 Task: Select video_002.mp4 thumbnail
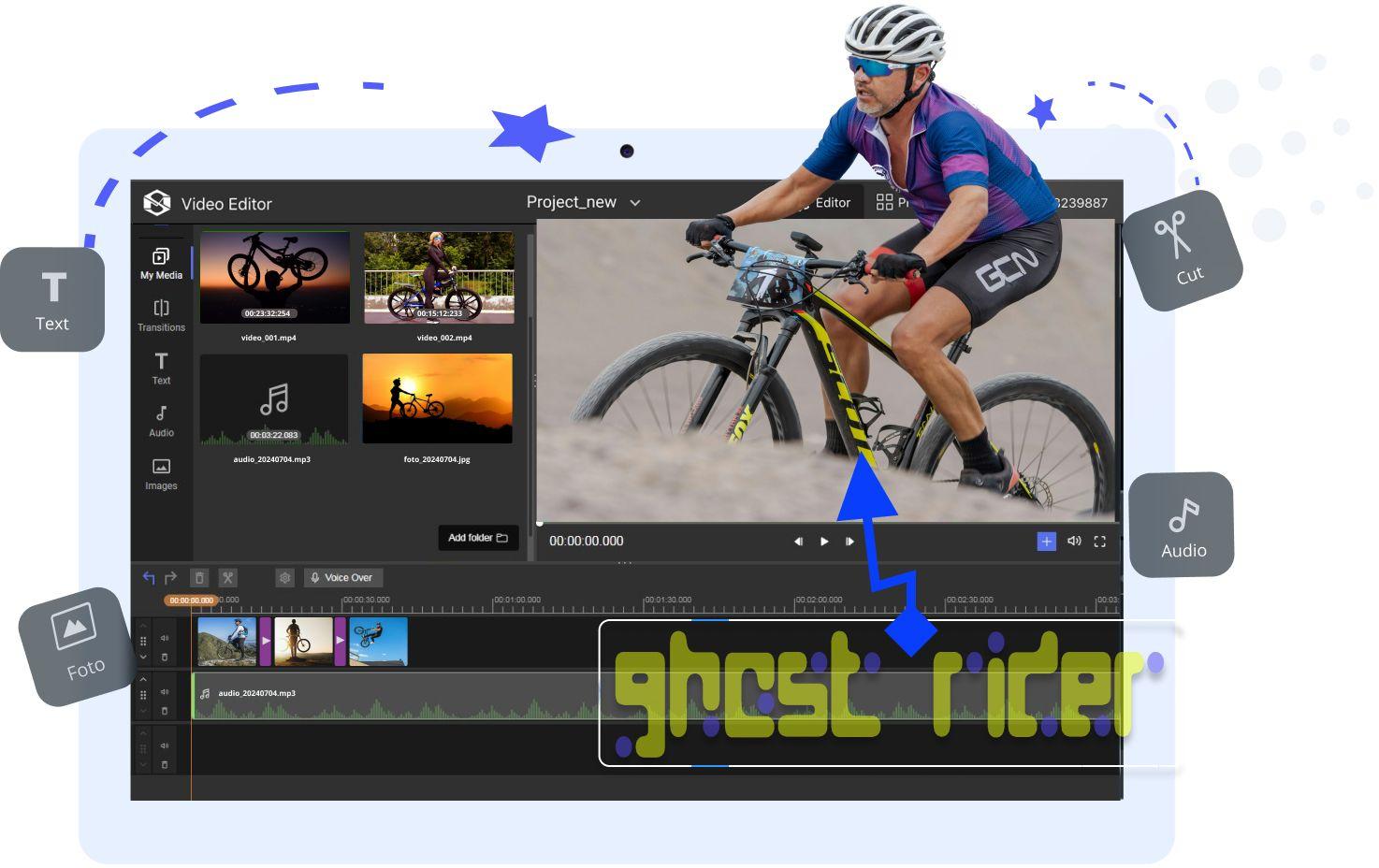(439, 278)
